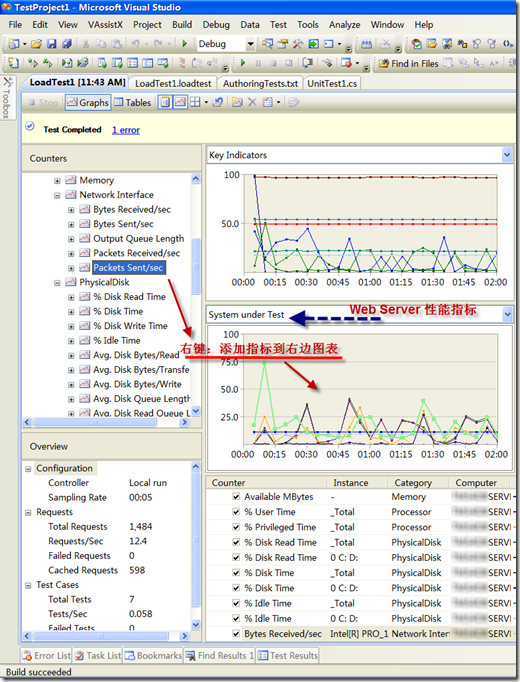Click the Delete Graph X icon
This screenshot has height=682, width=520.
(252, 102)
